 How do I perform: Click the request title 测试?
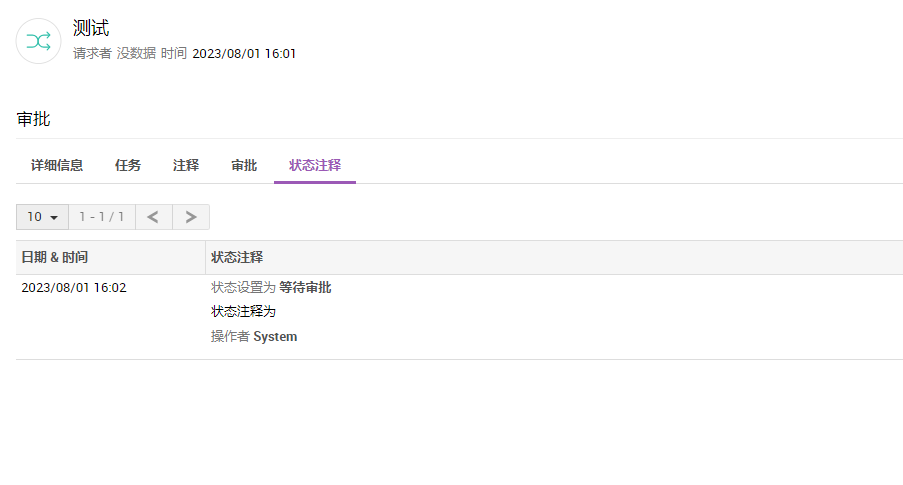tap(91, 28)
